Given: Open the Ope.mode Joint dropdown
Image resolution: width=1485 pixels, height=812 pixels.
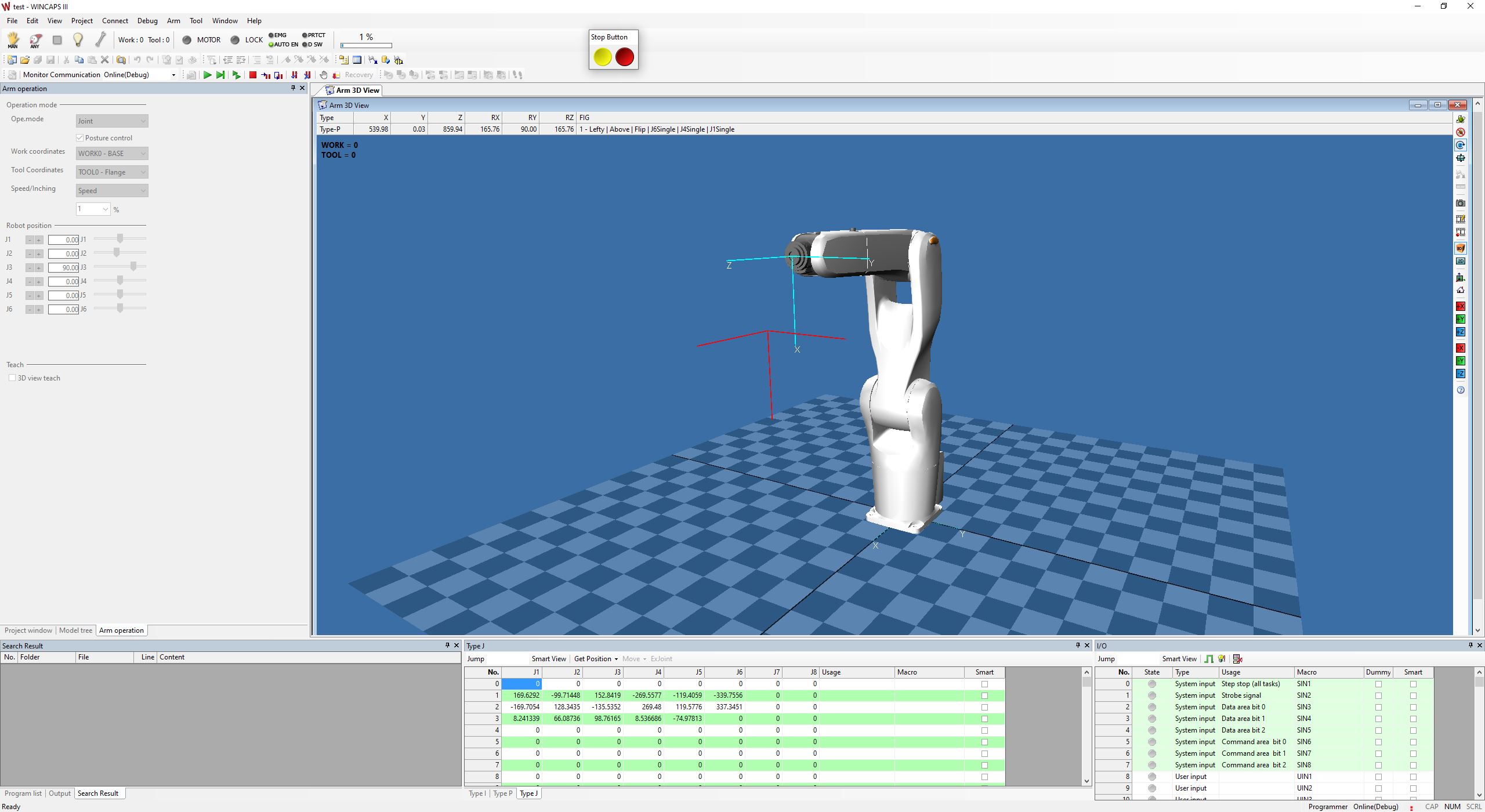Looking at the screenshot, I should point(112,121).
